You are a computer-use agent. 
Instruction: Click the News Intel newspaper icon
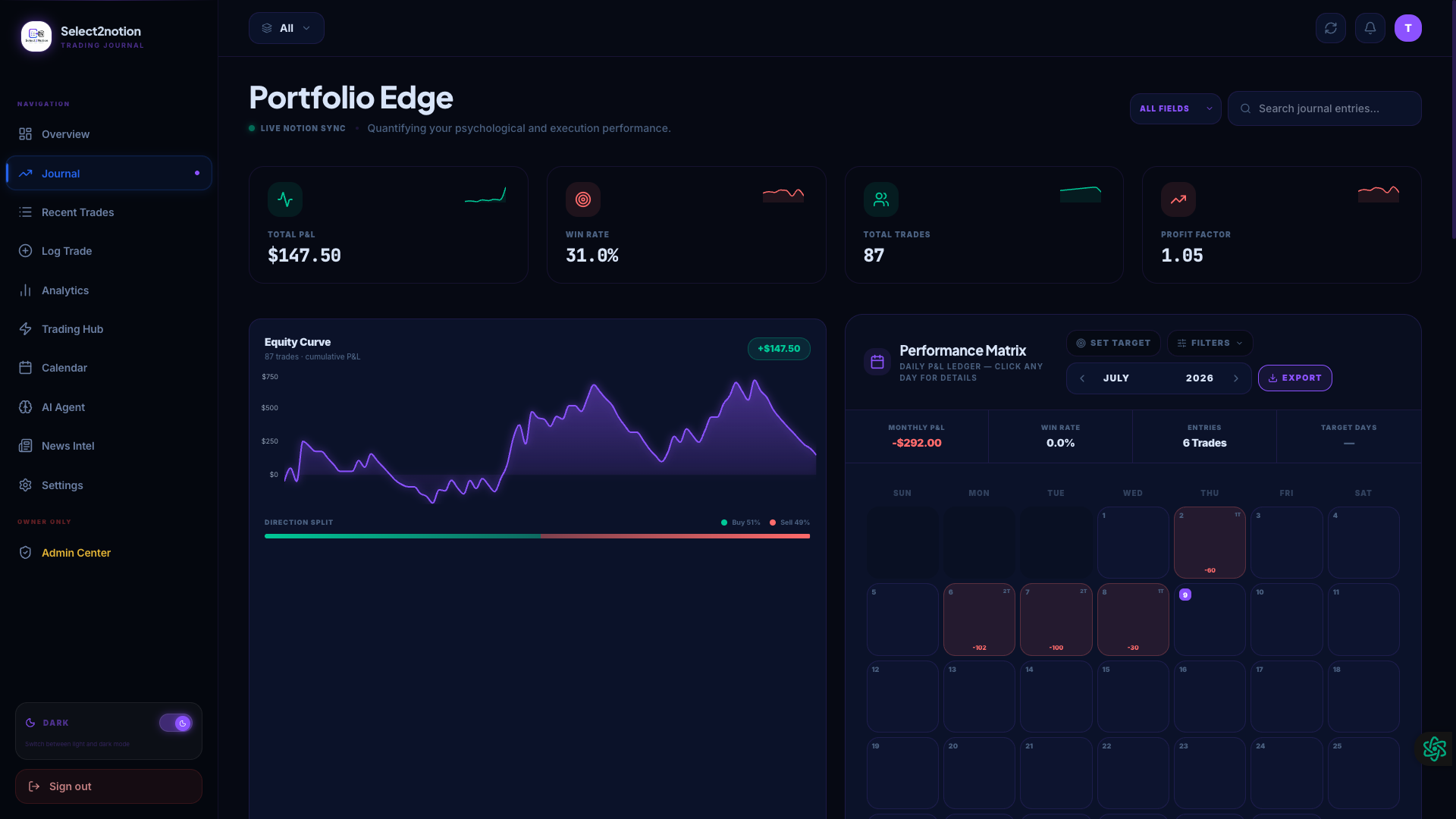25,446
